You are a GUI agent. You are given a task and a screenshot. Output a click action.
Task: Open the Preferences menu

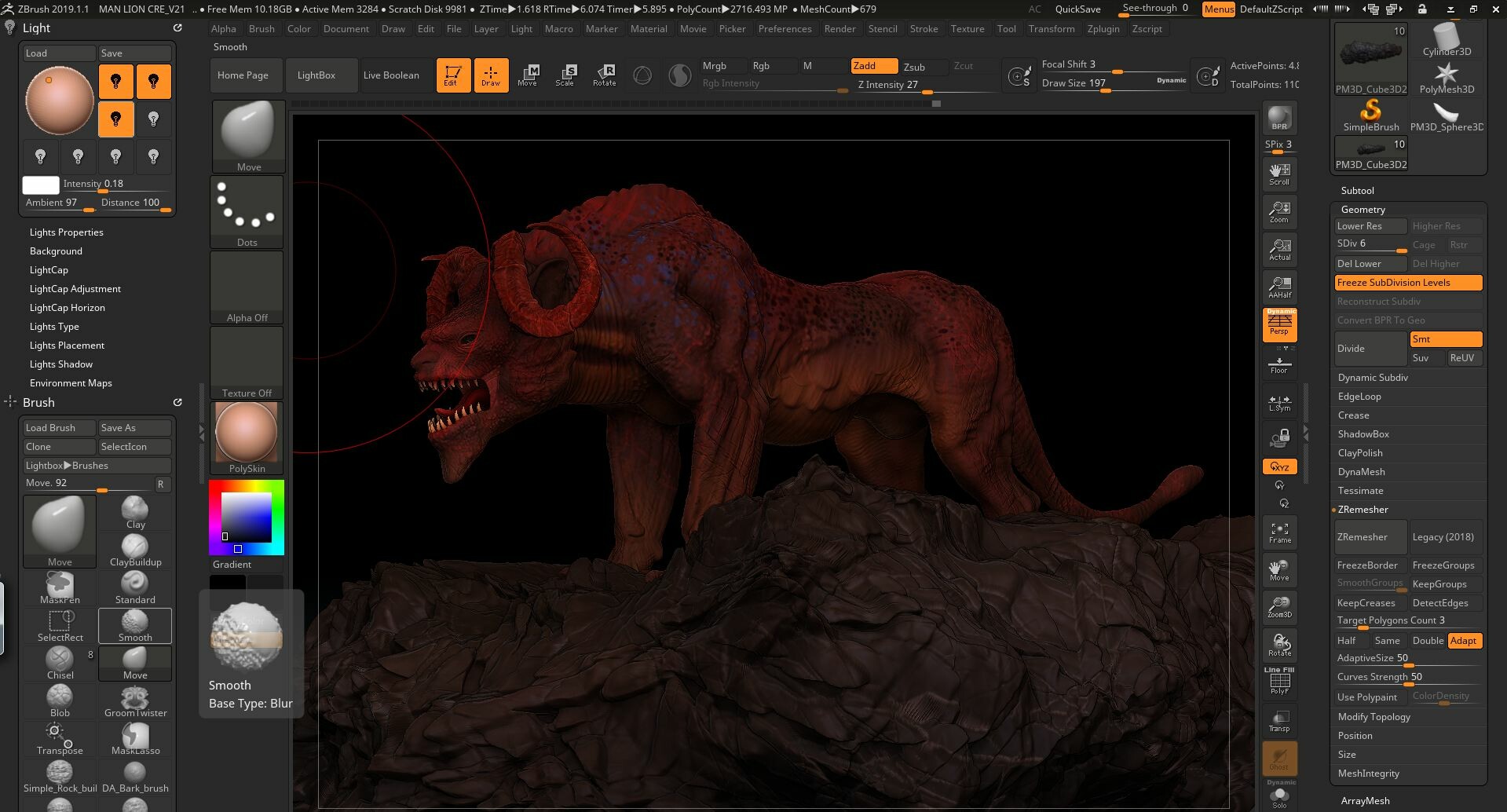(x=785, y=29)
